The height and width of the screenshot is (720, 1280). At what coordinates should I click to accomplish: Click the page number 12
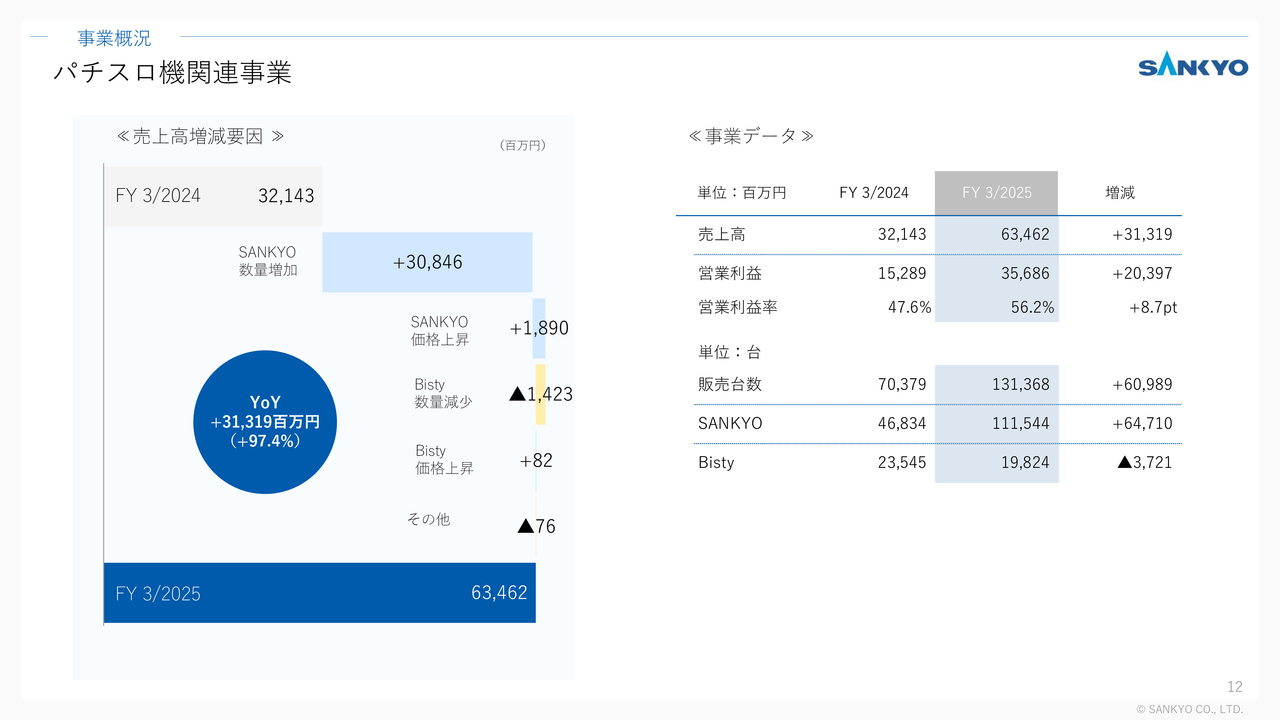coord(1235,687)
